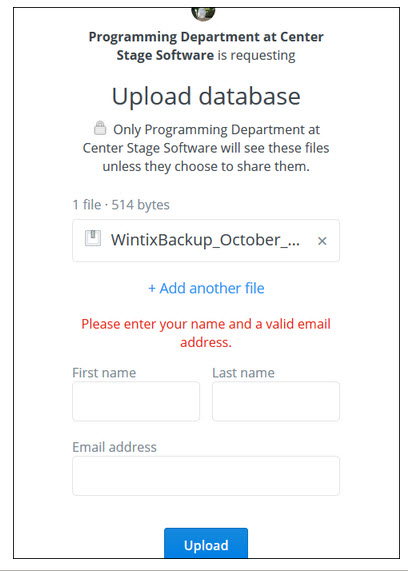Viewport: 408px width, 571px height.
Task: Focus the Email address text field
Action: pos(206,476)
